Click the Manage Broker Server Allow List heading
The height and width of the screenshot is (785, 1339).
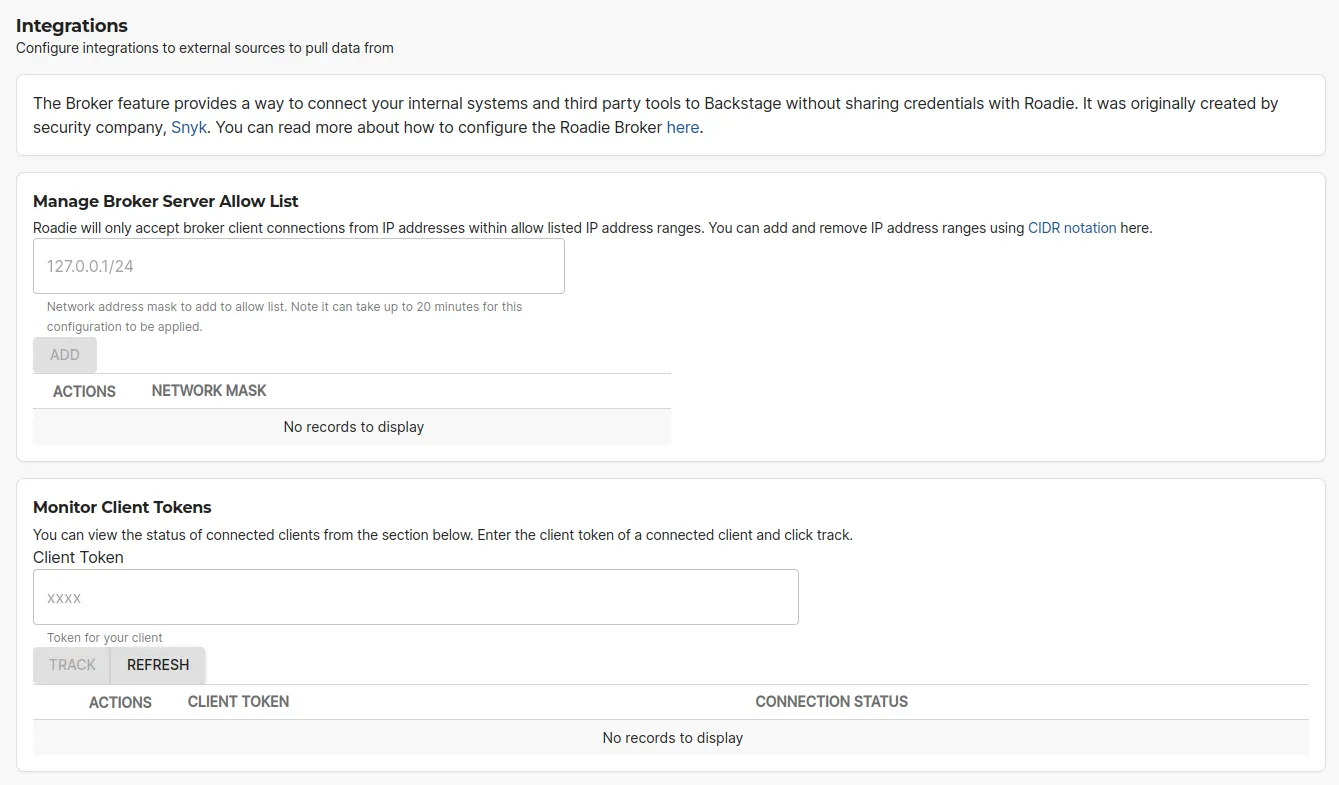click(x=165, y=201)
